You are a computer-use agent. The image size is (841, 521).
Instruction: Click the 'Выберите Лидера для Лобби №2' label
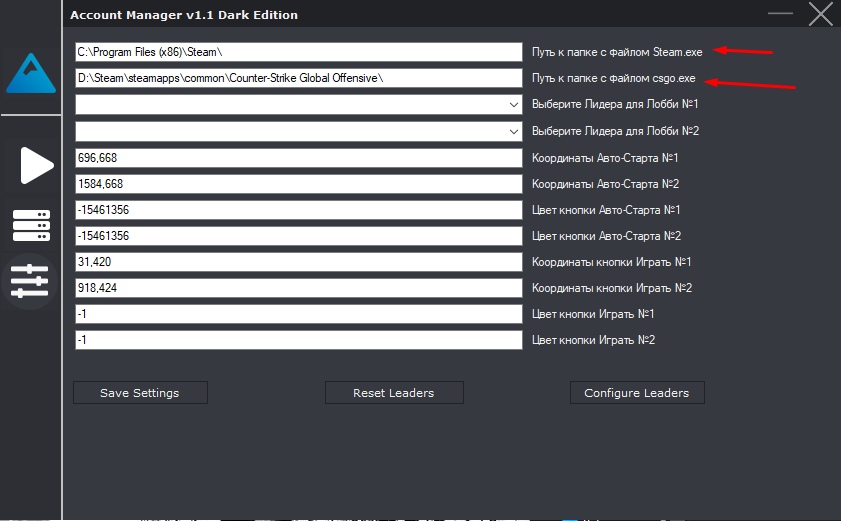pos(615,131)
